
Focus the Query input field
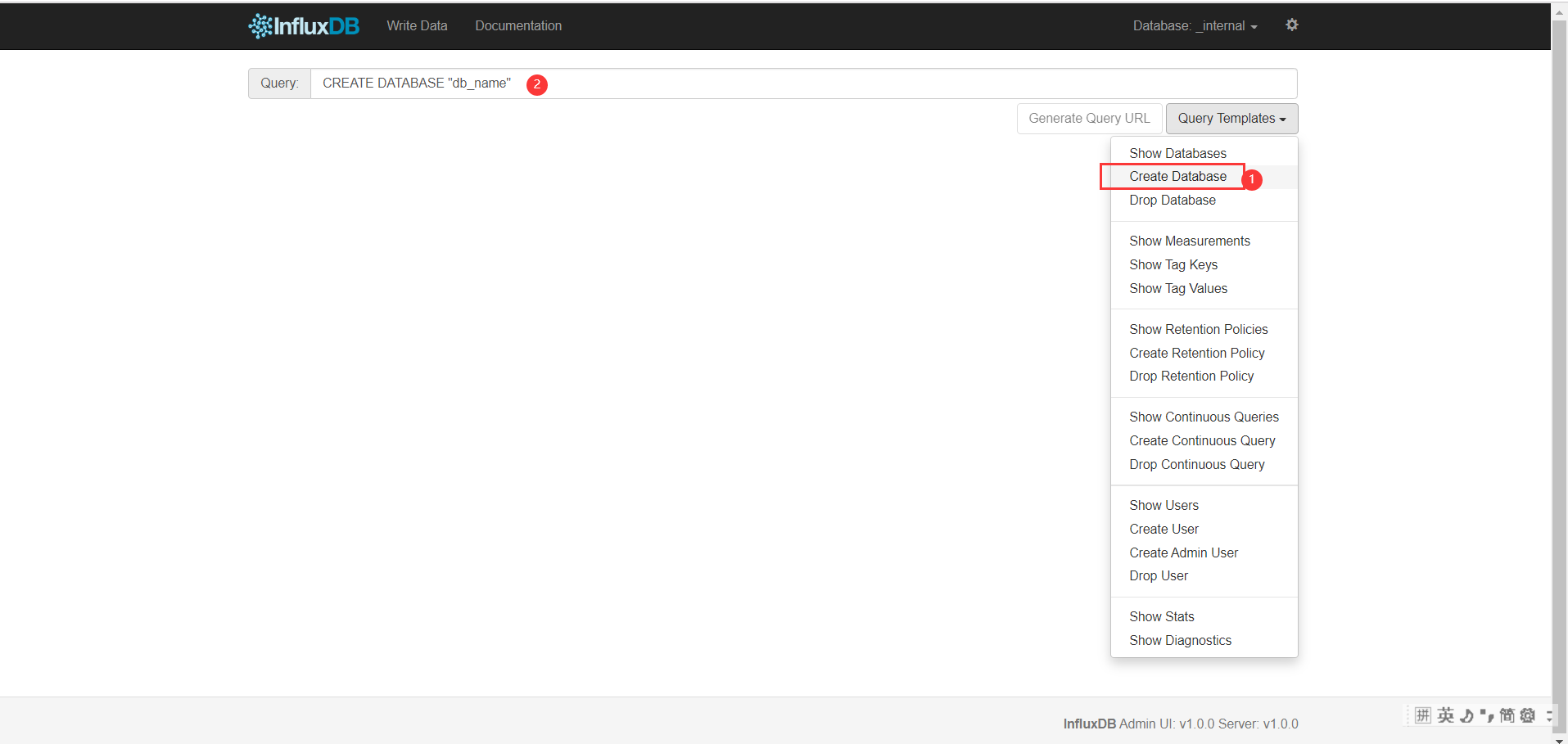pos(803,83)
